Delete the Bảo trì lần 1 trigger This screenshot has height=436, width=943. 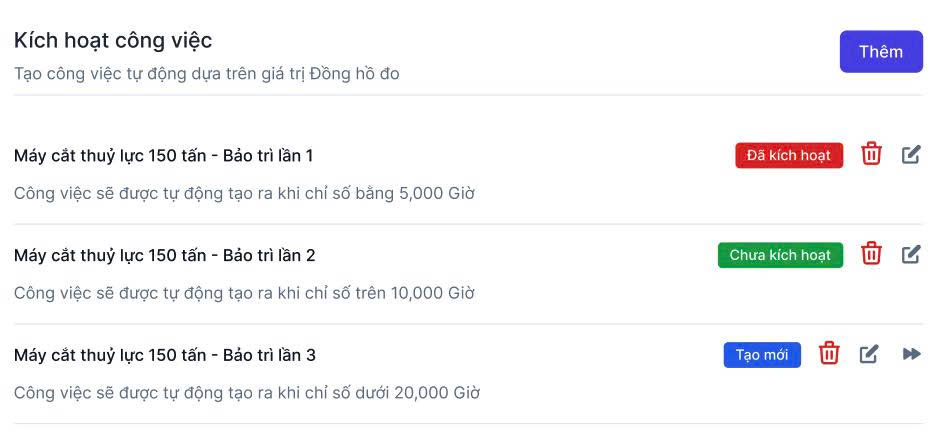coord(871,154)
